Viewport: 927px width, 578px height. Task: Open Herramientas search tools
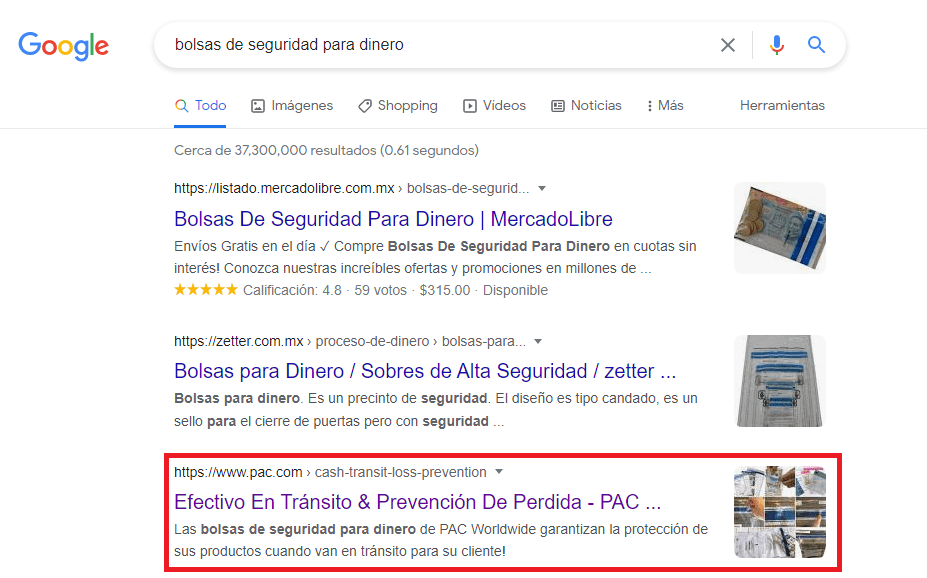[782, 105]
